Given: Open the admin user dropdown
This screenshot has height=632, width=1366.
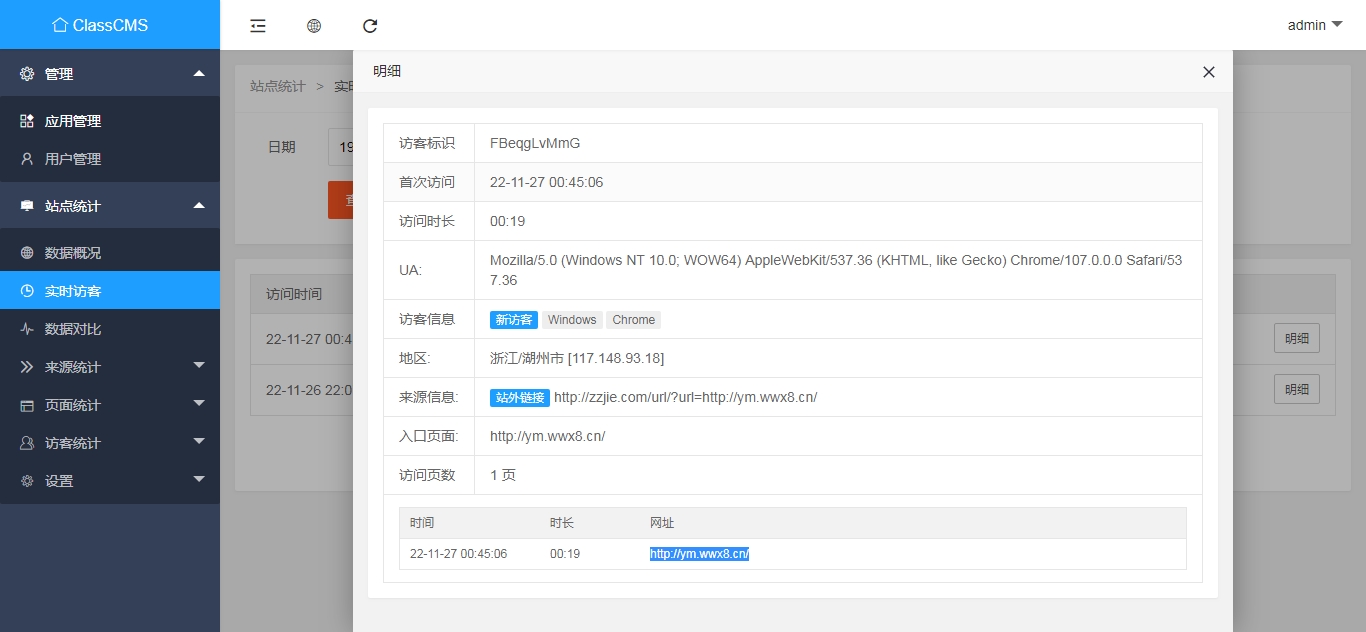Looking at the screenshot, I should coord(1314,25).
